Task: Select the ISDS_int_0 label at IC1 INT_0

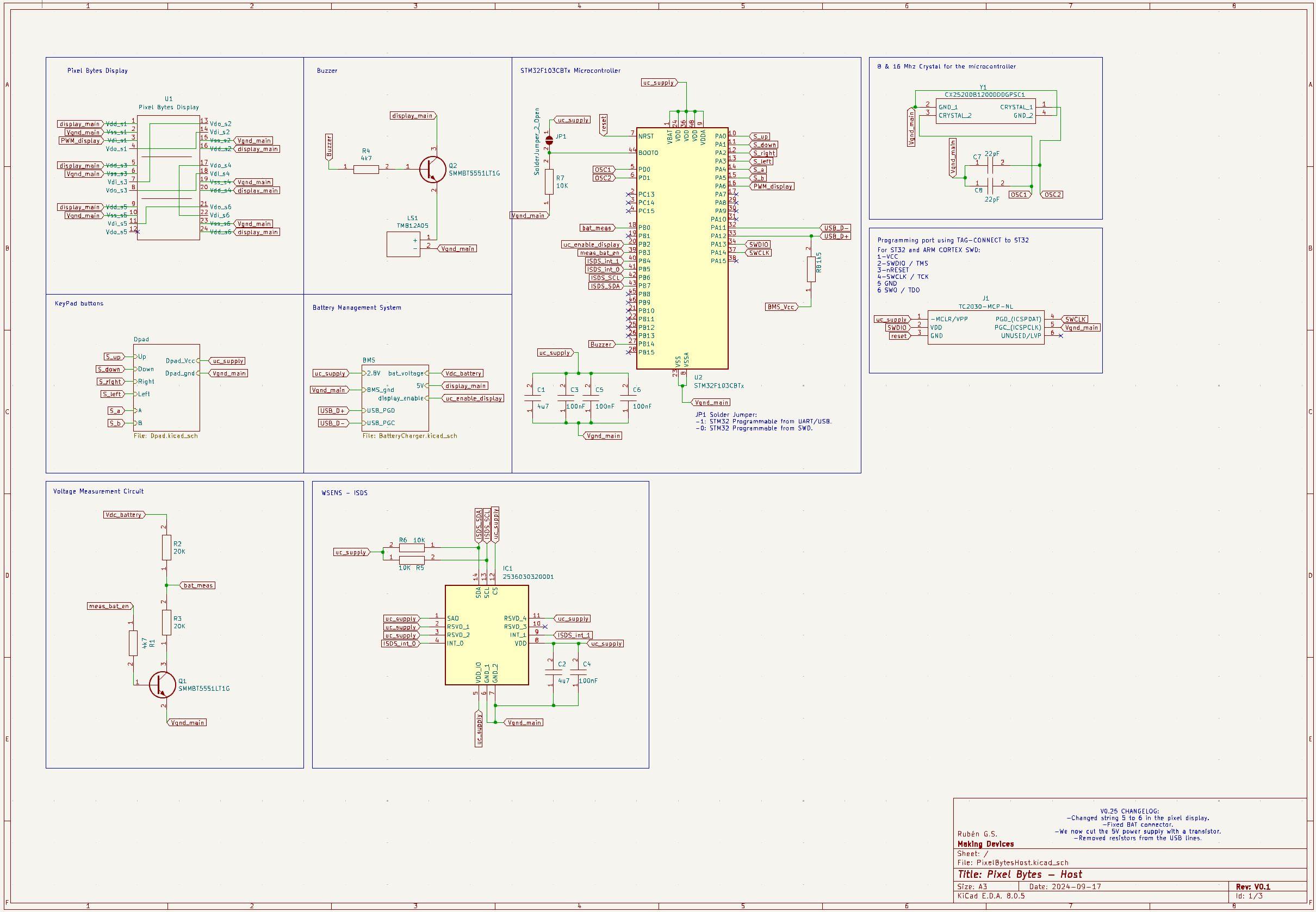Action: (x=400, y=644)
